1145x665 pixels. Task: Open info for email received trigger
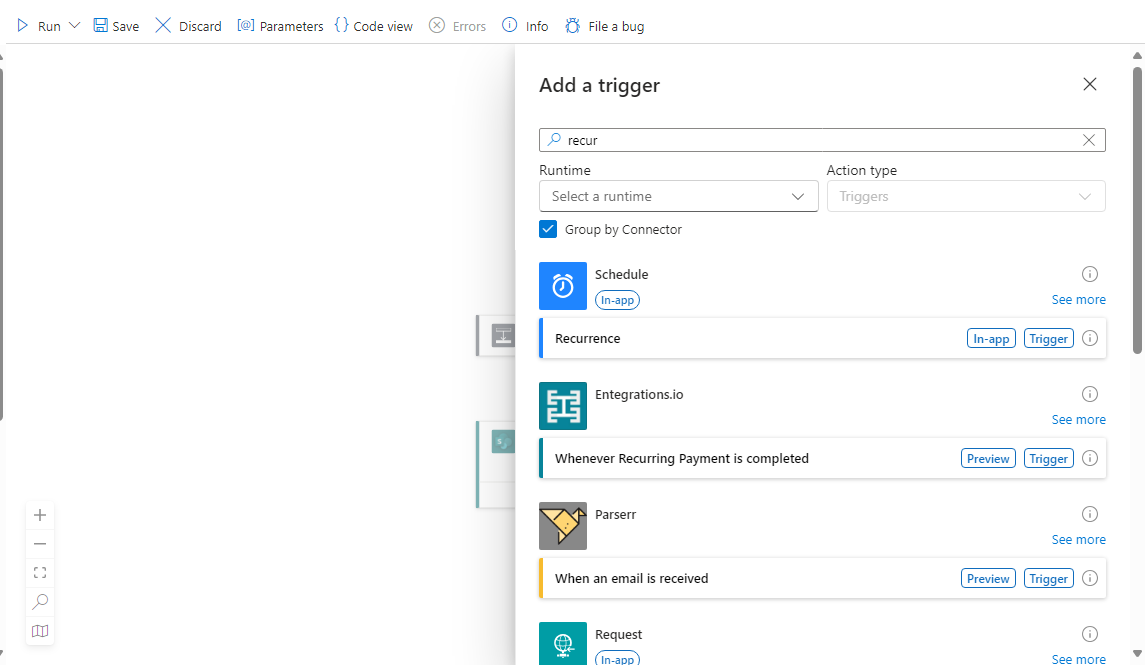click(x=1090, y=578)
